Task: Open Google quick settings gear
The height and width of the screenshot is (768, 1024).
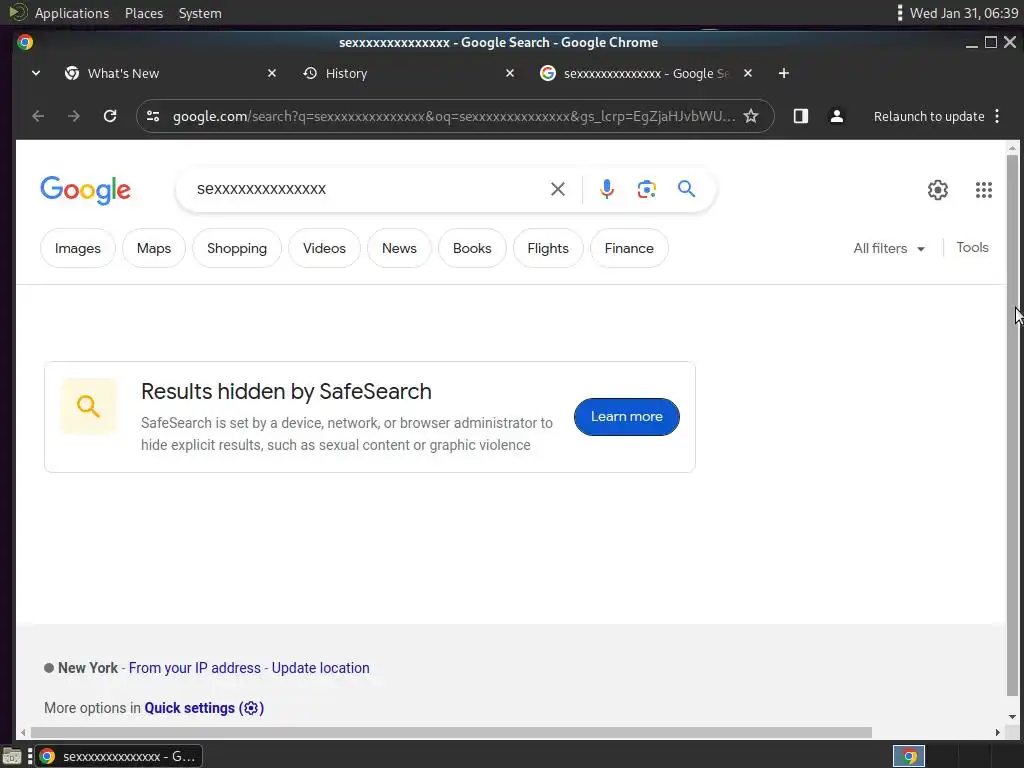Action: [938, 190]
